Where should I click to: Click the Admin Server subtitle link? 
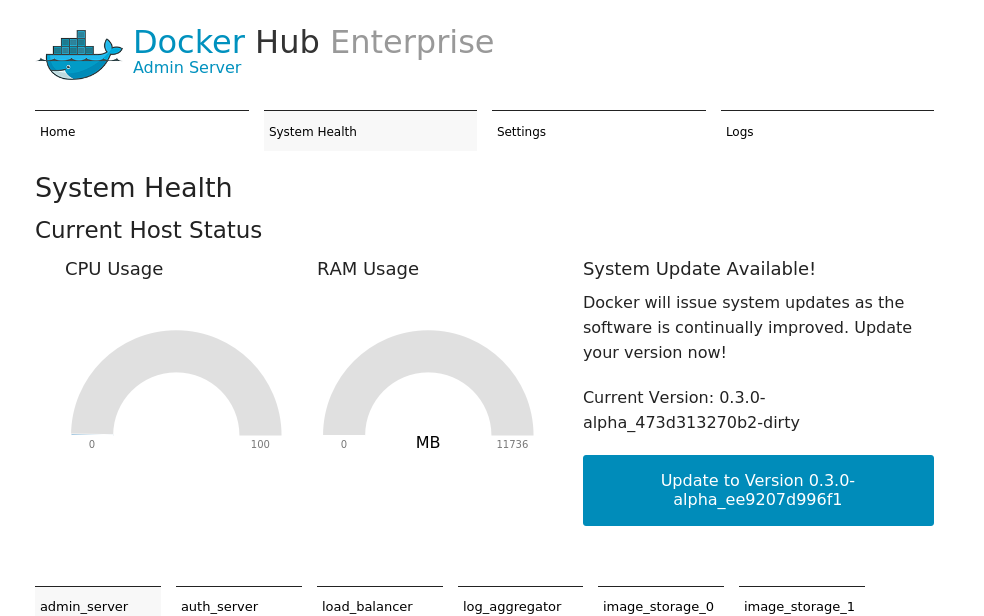(x=187, y=68)
